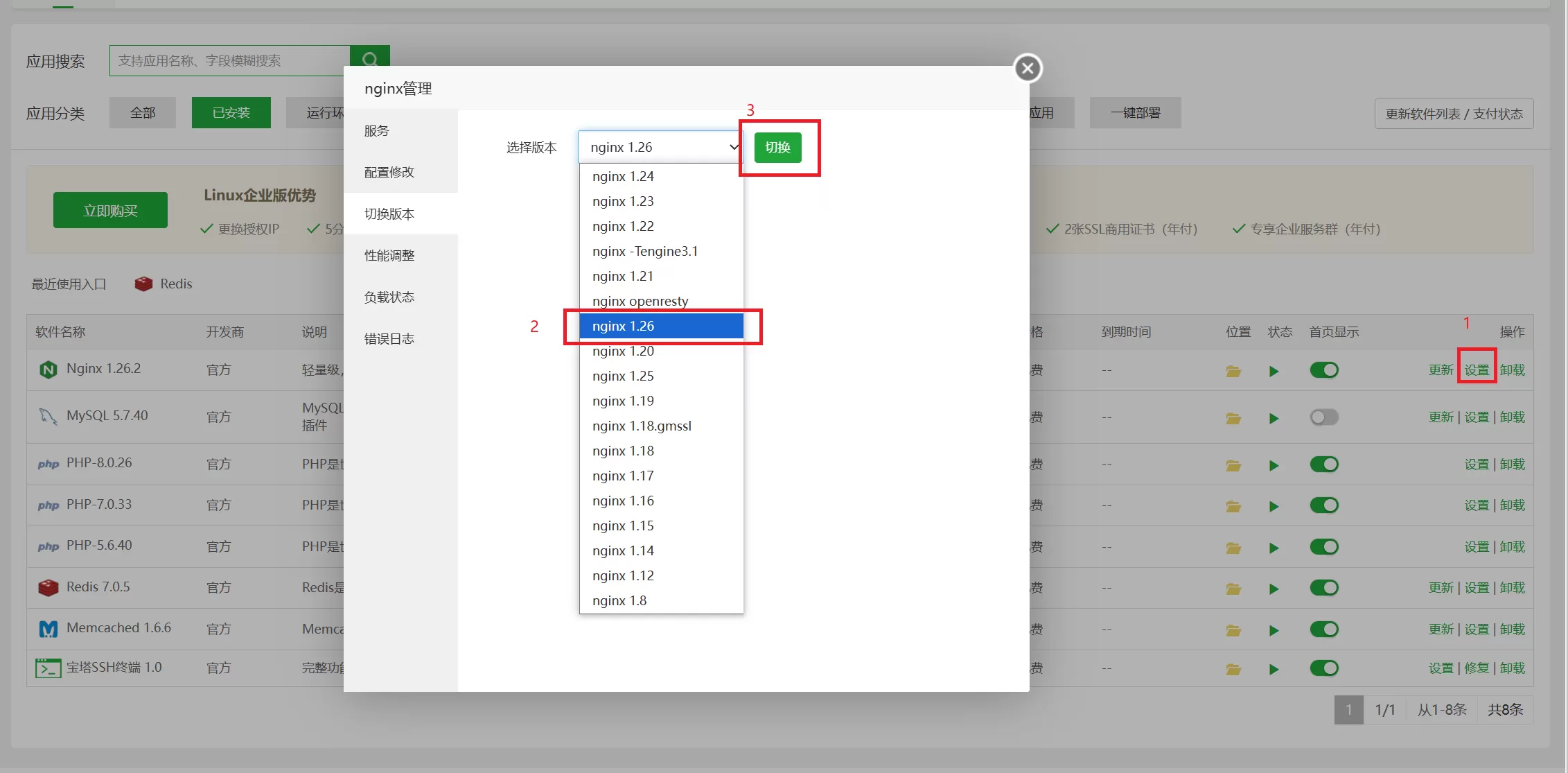1568x773 pixels.
Task: Click the status play icon for MySQL
Action: (1274, 418)
